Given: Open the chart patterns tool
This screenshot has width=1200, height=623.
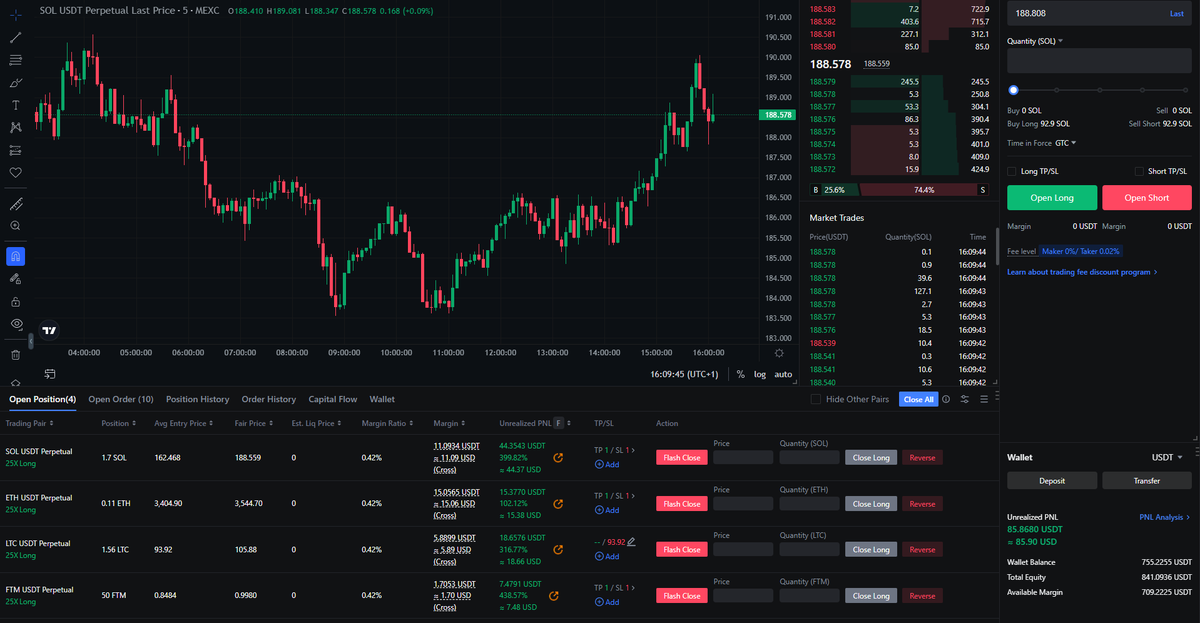Looking at the screenshot, I should 15,127.
